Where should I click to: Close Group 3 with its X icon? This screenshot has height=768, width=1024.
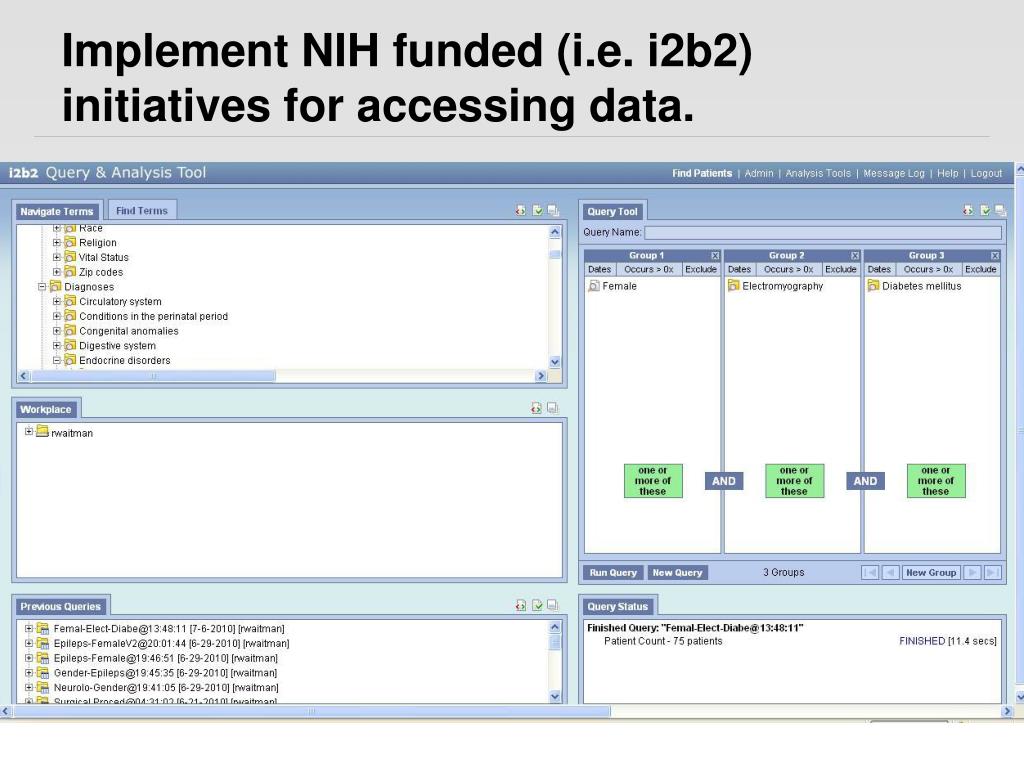click(995, 255)
